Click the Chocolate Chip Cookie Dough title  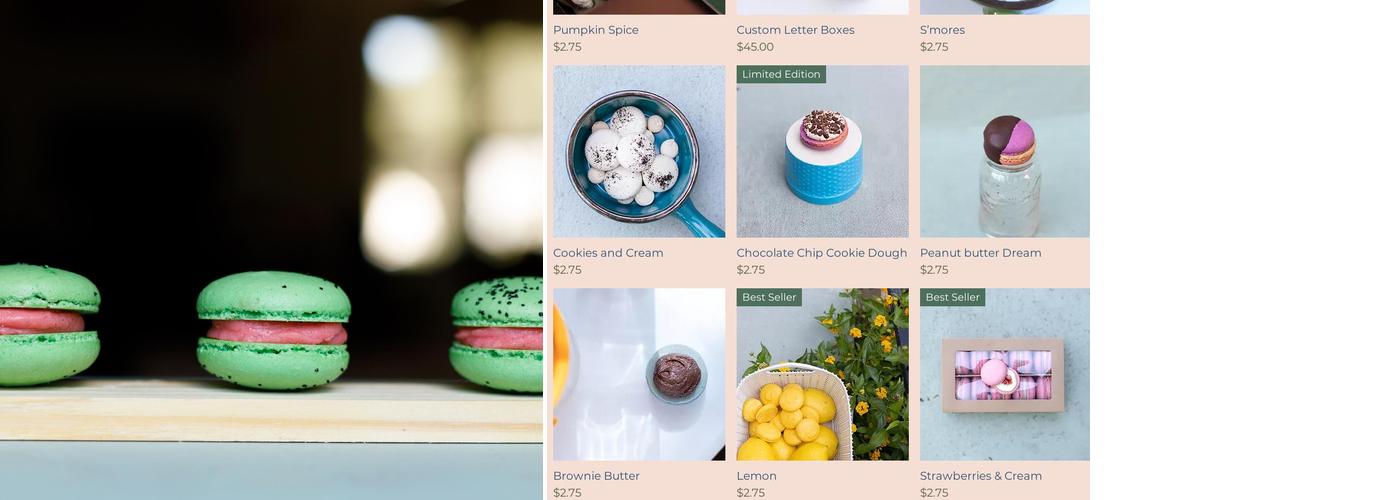[822, 253]
